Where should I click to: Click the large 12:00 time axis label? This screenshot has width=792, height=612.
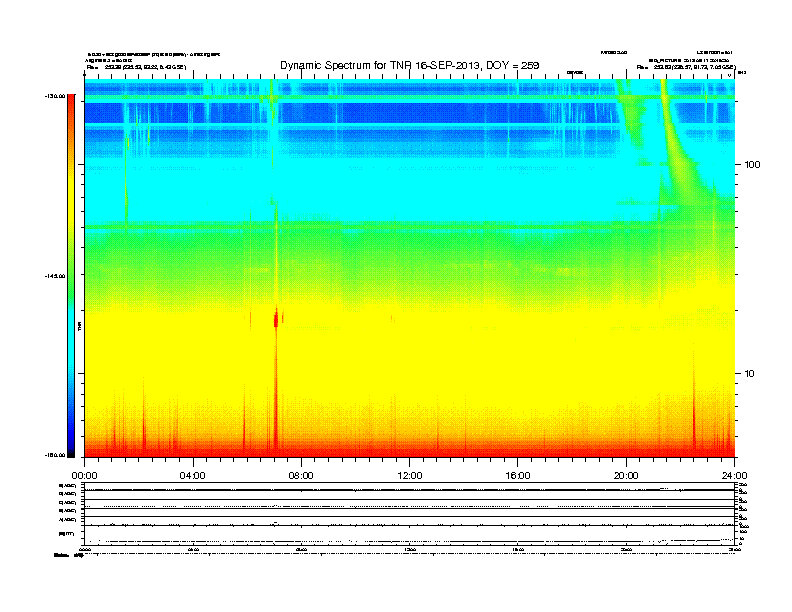point(410,476)
